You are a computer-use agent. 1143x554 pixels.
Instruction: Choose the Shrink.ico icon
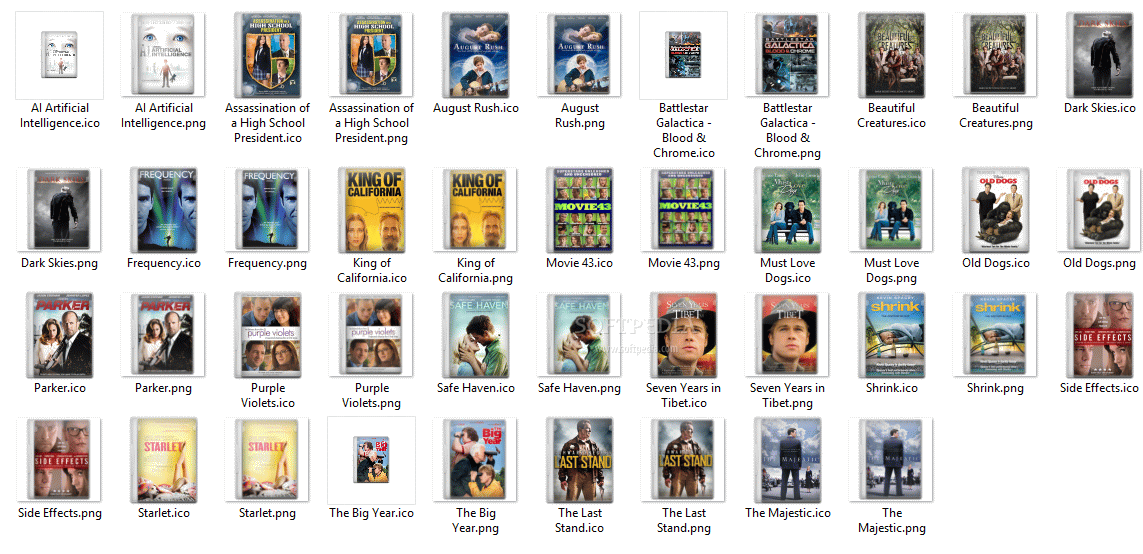coord(892,335)
